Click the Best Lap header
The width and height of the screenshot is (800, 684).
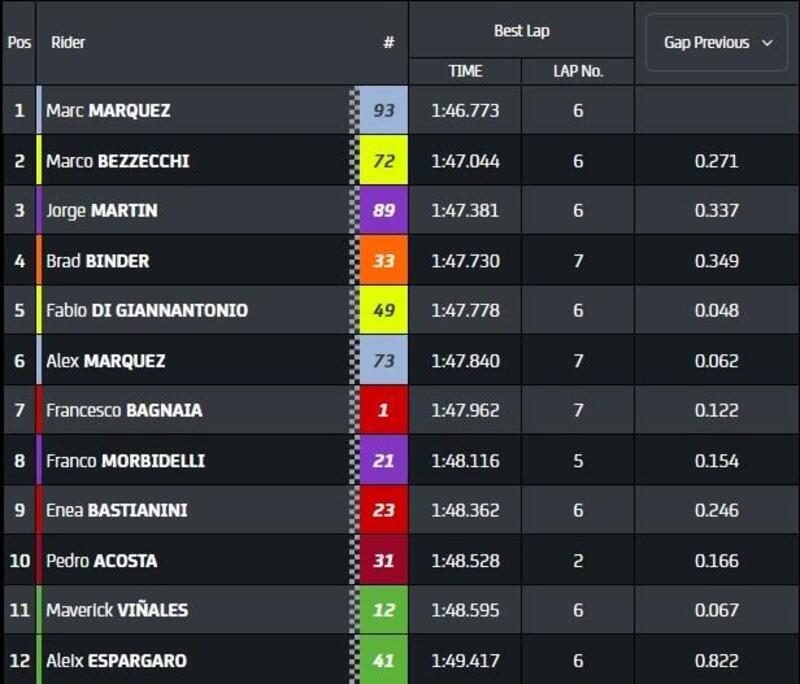[521, 30]
